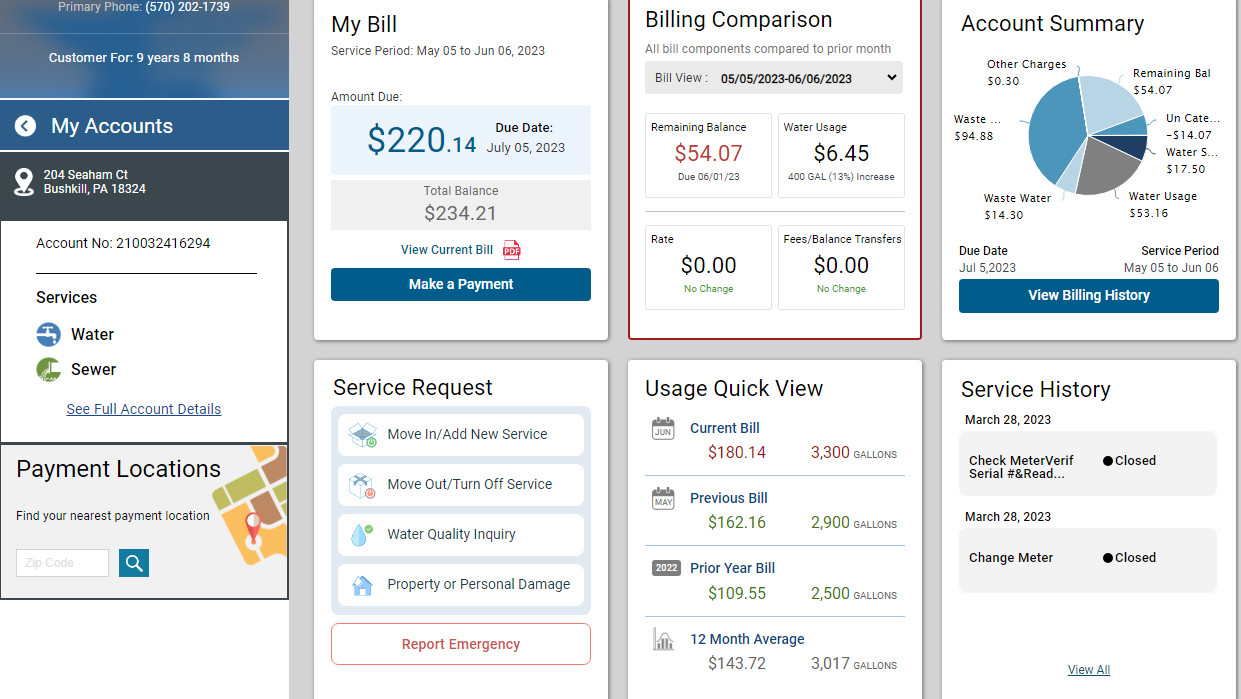
Task: Click the house icon for Property Damage
Action: click(x=362, y=584)
